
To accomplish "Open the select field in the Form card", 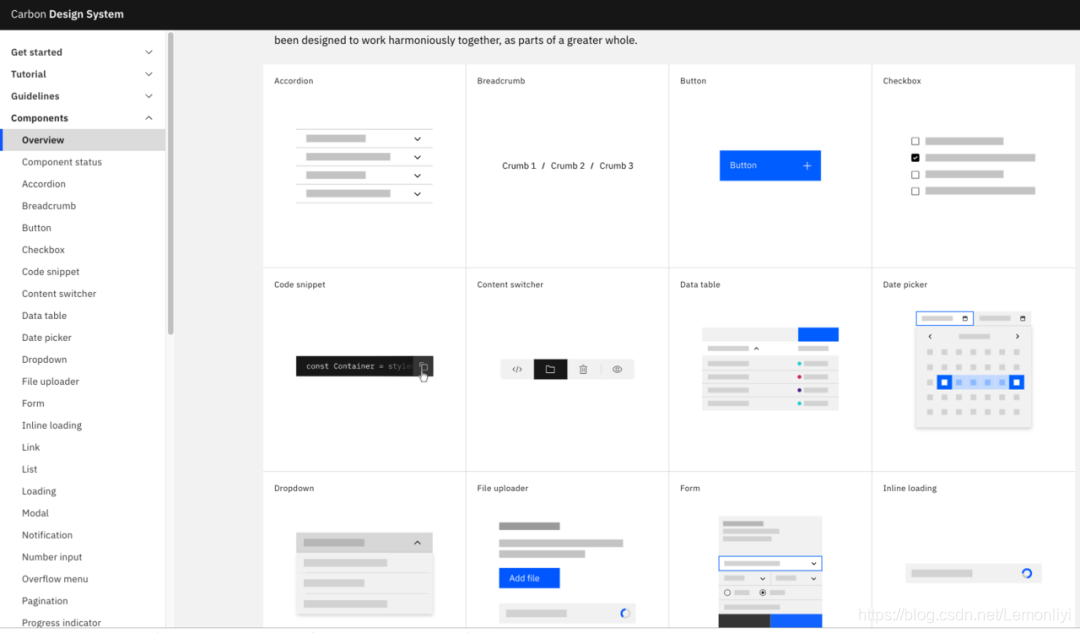I will click(770, 563).
